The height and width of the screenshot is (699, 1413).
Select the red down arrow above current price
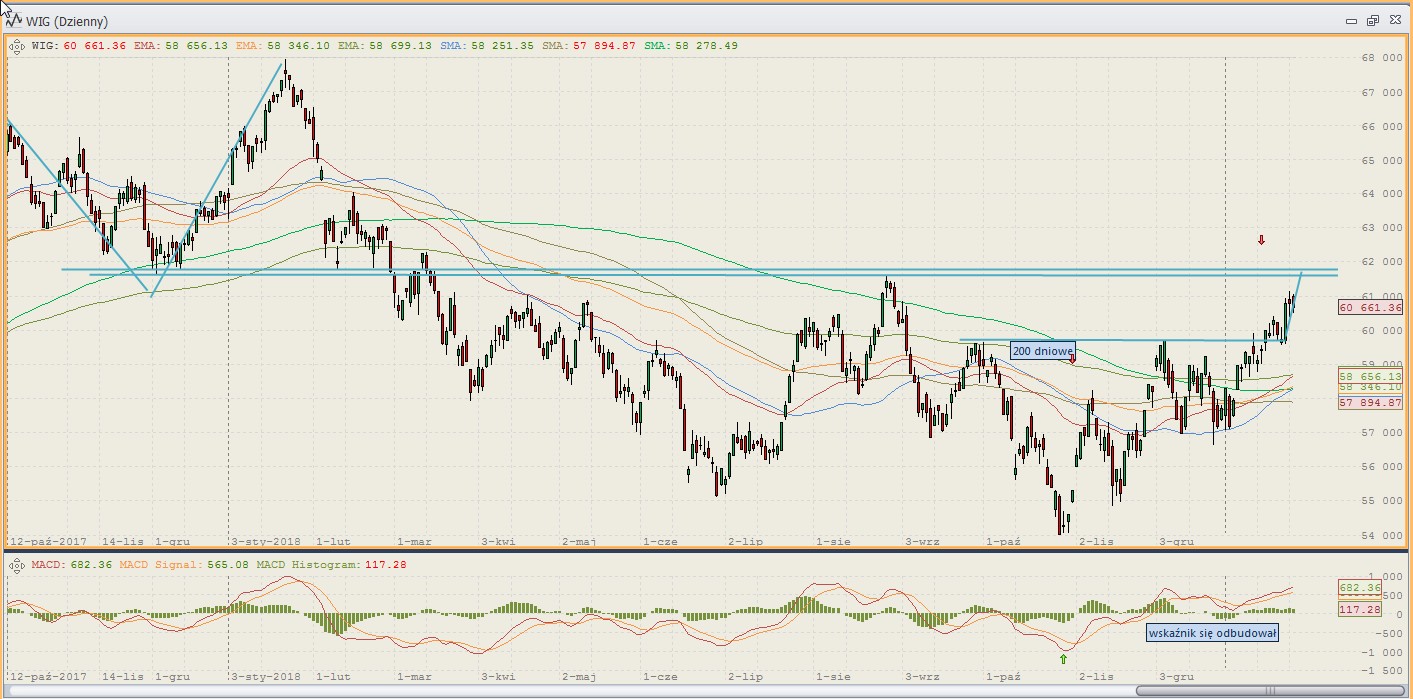pyautogui.click(x=1262, y=240)
